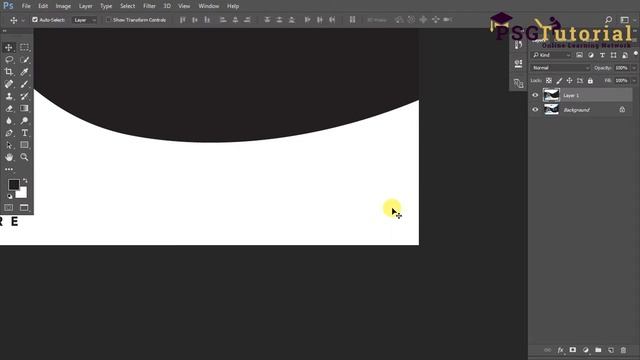Open the Move tool preset picker arrow
640x360 pixels.
(x=23, y=20)
